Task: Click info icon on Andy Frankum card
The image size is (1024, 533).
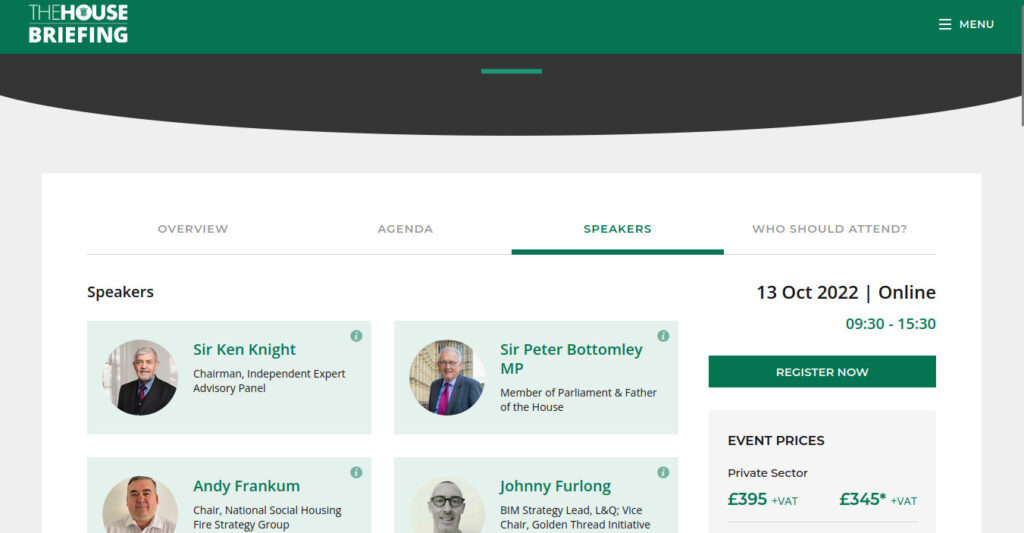Action: click(356, 472)
